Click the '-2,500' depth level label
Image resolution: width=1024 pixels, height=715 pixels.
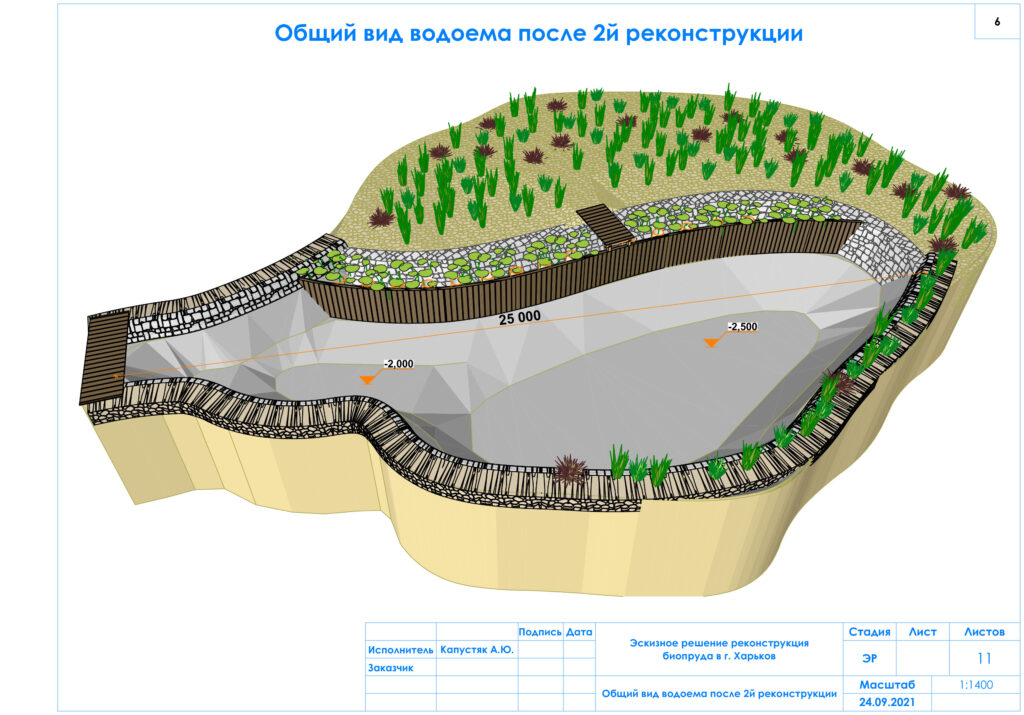743,326
